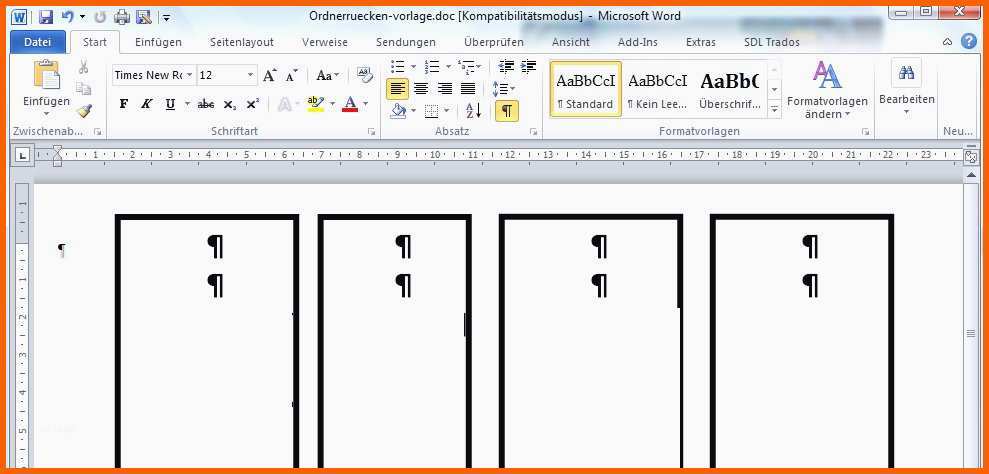Click the format painter brush icon
989x474 pixels.
coord(84,111)
